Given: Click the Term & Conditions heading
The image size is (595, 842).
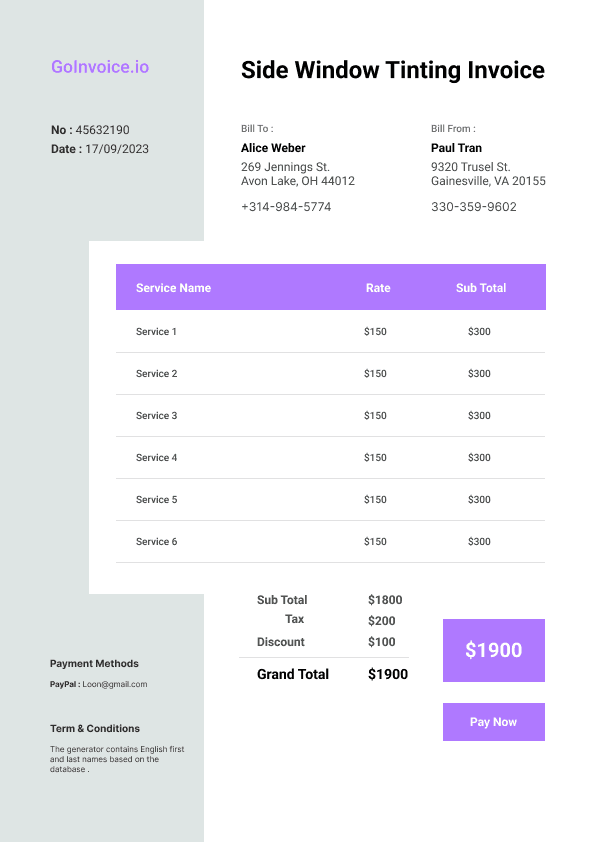Looking at the screenshot, I should point(95,728).
